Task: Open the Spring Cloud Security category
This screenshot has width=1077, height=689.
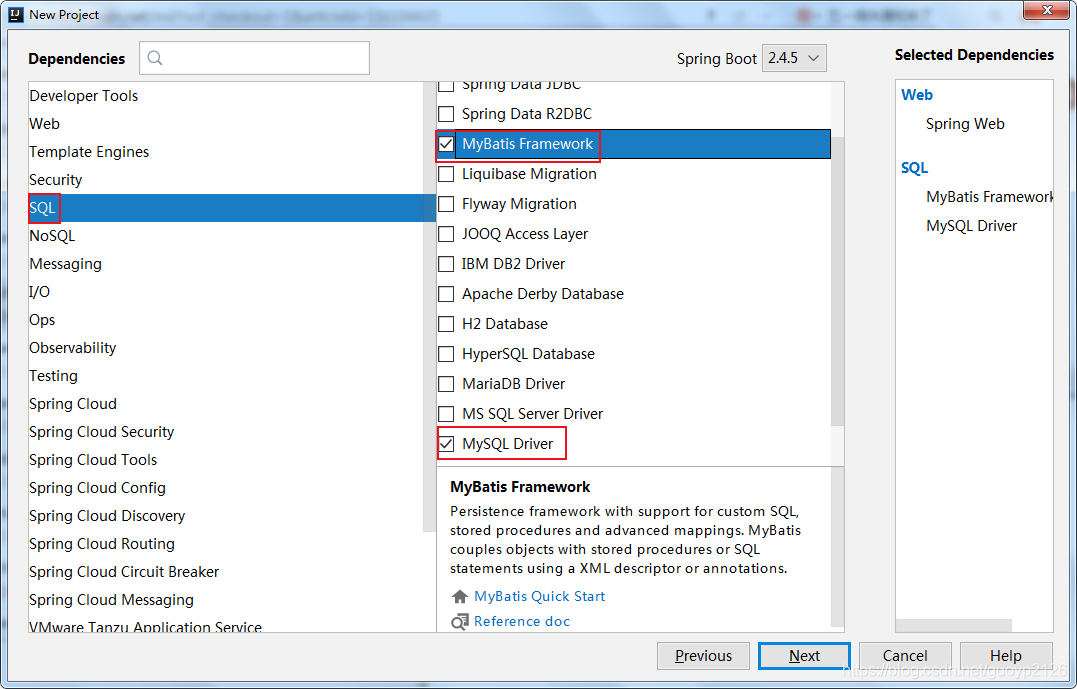Action: coord(226,432)
